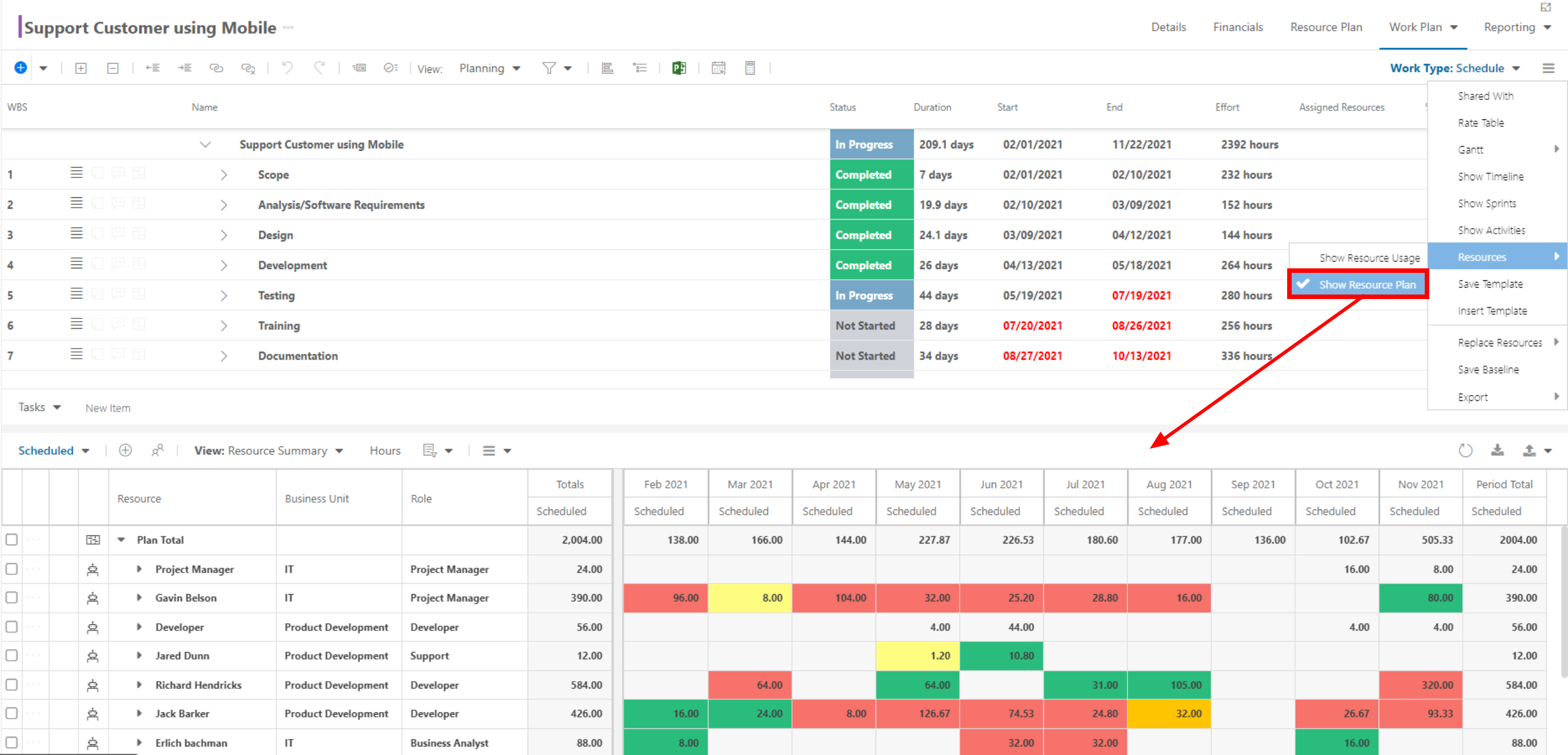Viewport: 1568px width, 755px height.
Task: Select Show Resource Usage menu item
Action: (1358, 258)
